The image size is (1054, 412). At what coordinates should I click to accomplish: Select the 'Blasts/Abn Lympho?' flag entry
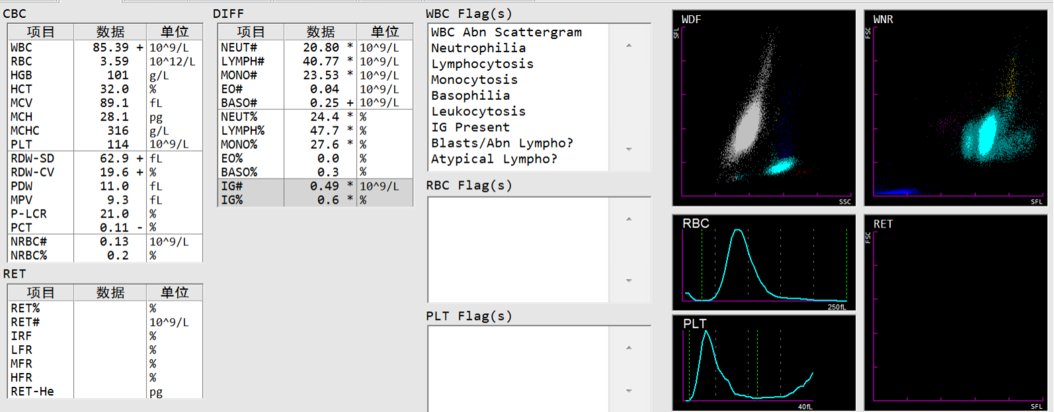pyautogui.click(x=494, y=143)
